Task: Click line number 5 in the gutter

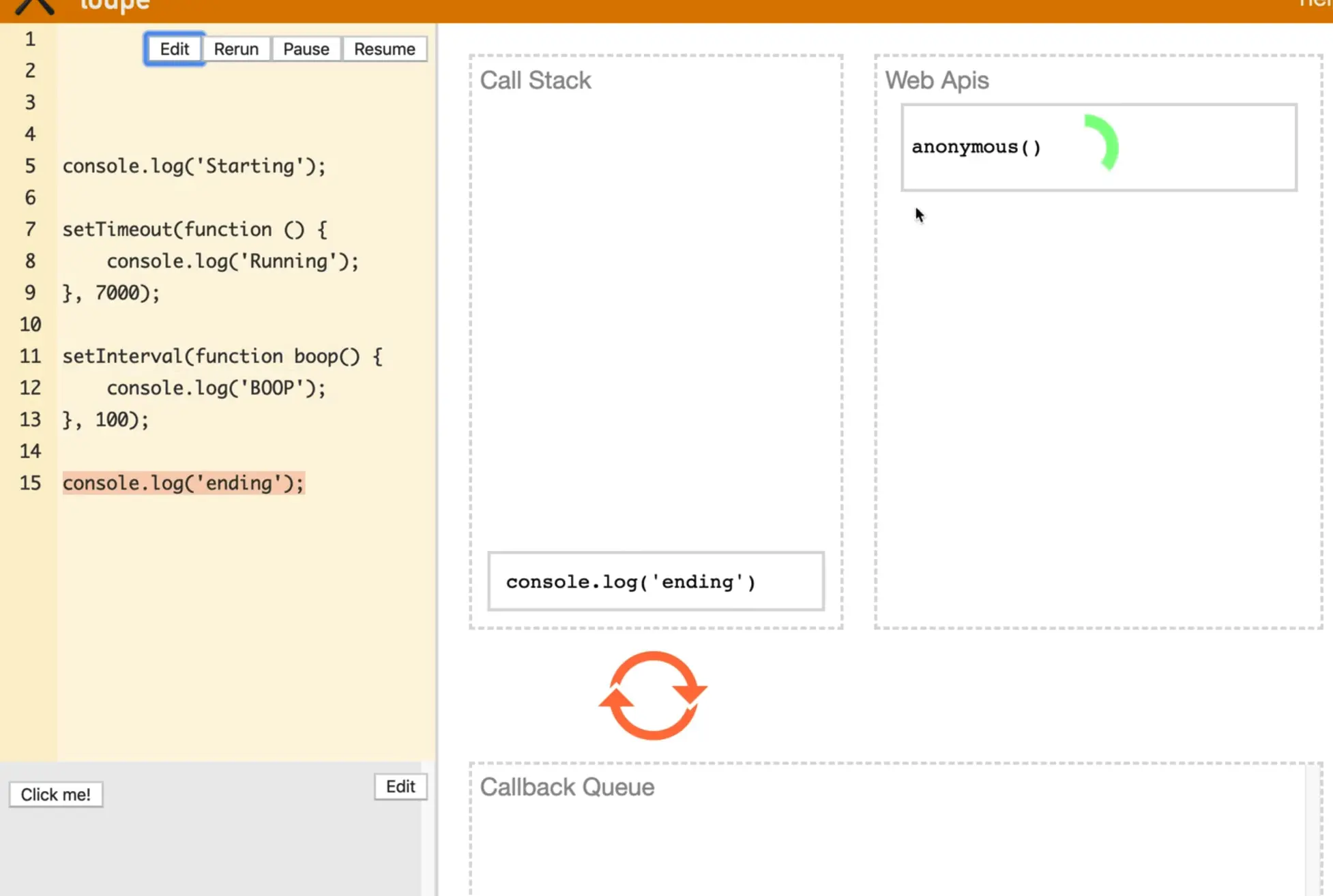Action: pyautogui.click(x=30, y=166)
